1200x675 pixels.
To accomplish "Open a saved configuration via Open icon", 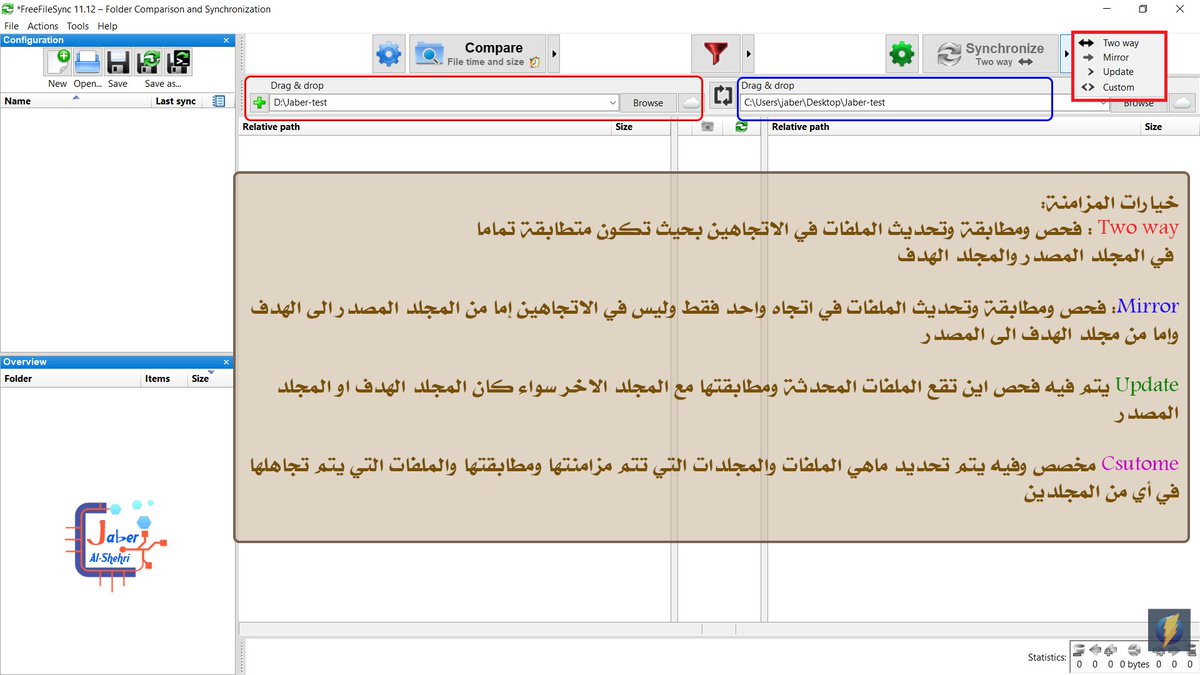I will point(87,62).
